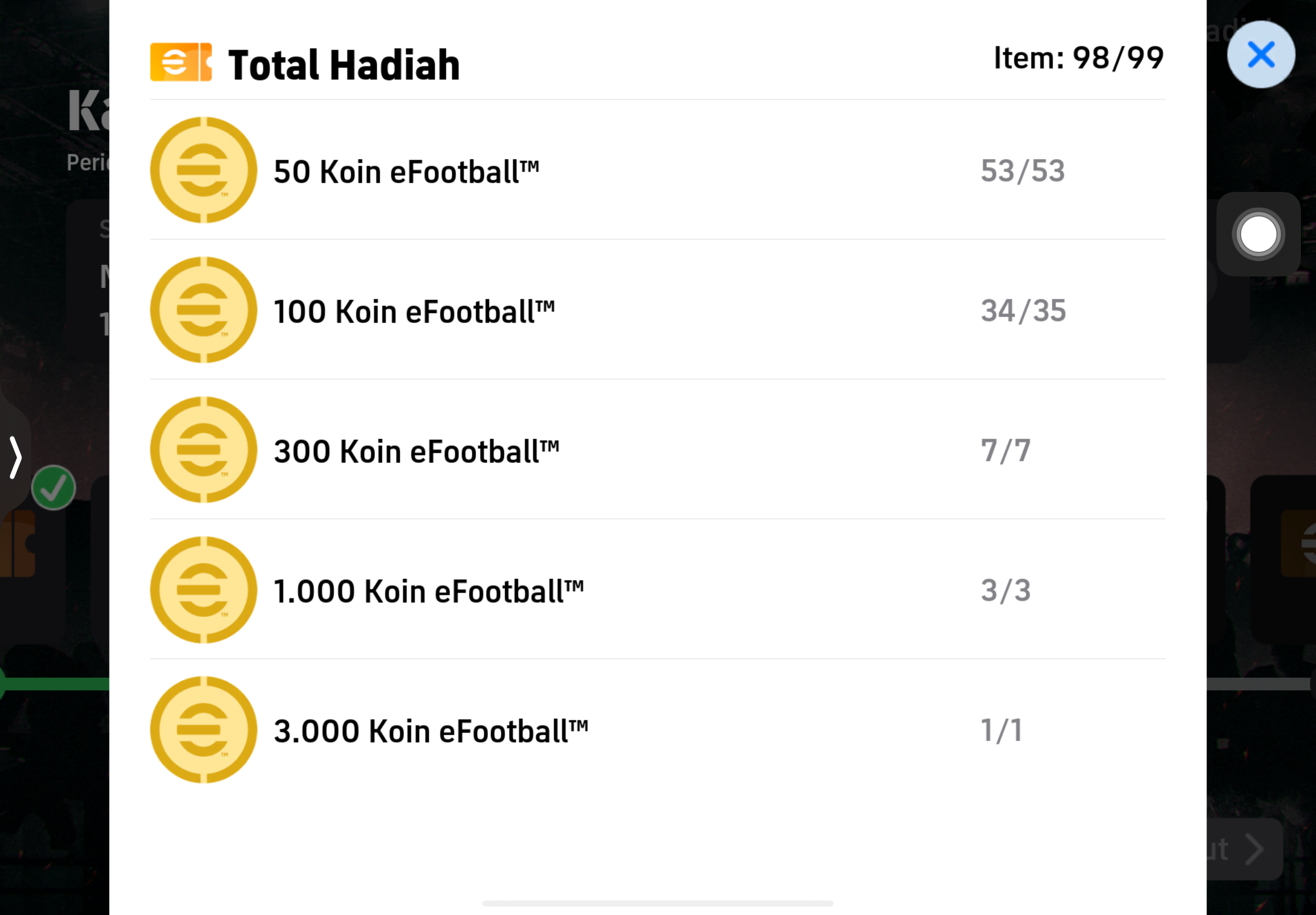Tap the 1.000 Koin eFootball coin icon
Image resolution: width=1316 pixels, height=915 pixels.
coord(204,589)
